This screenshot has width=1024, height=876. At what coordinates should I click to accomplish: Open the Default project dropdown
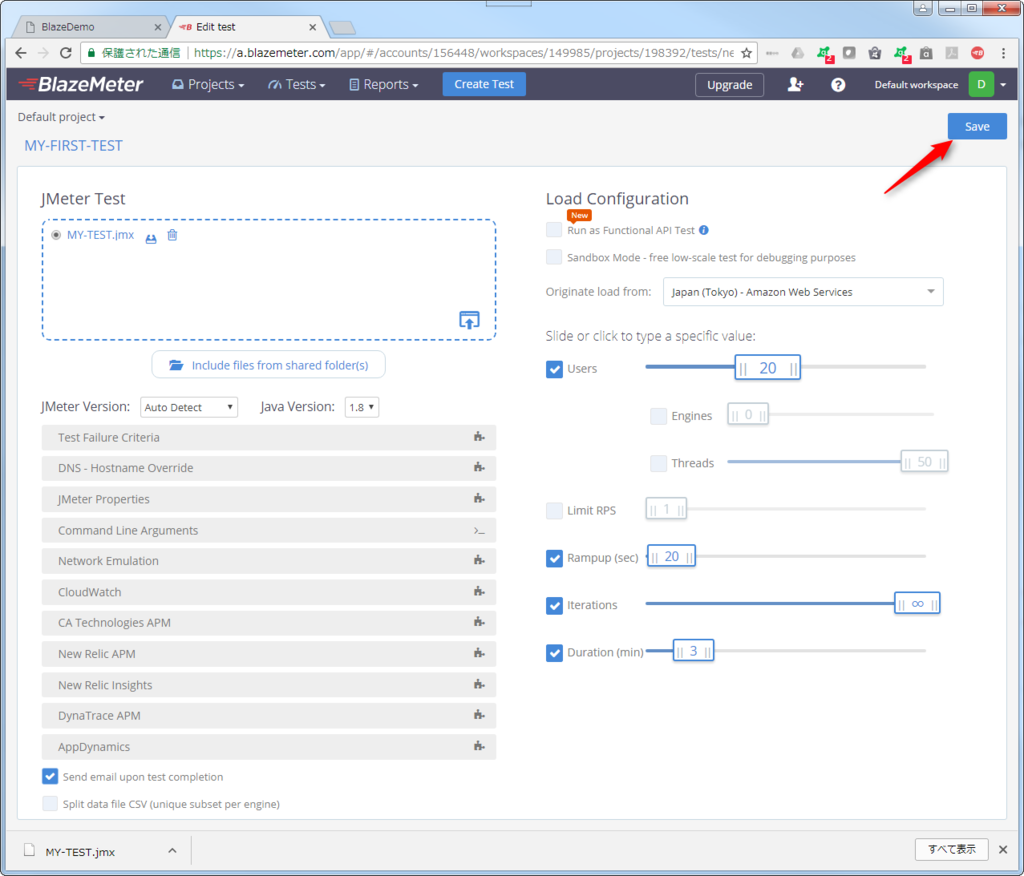61,117
